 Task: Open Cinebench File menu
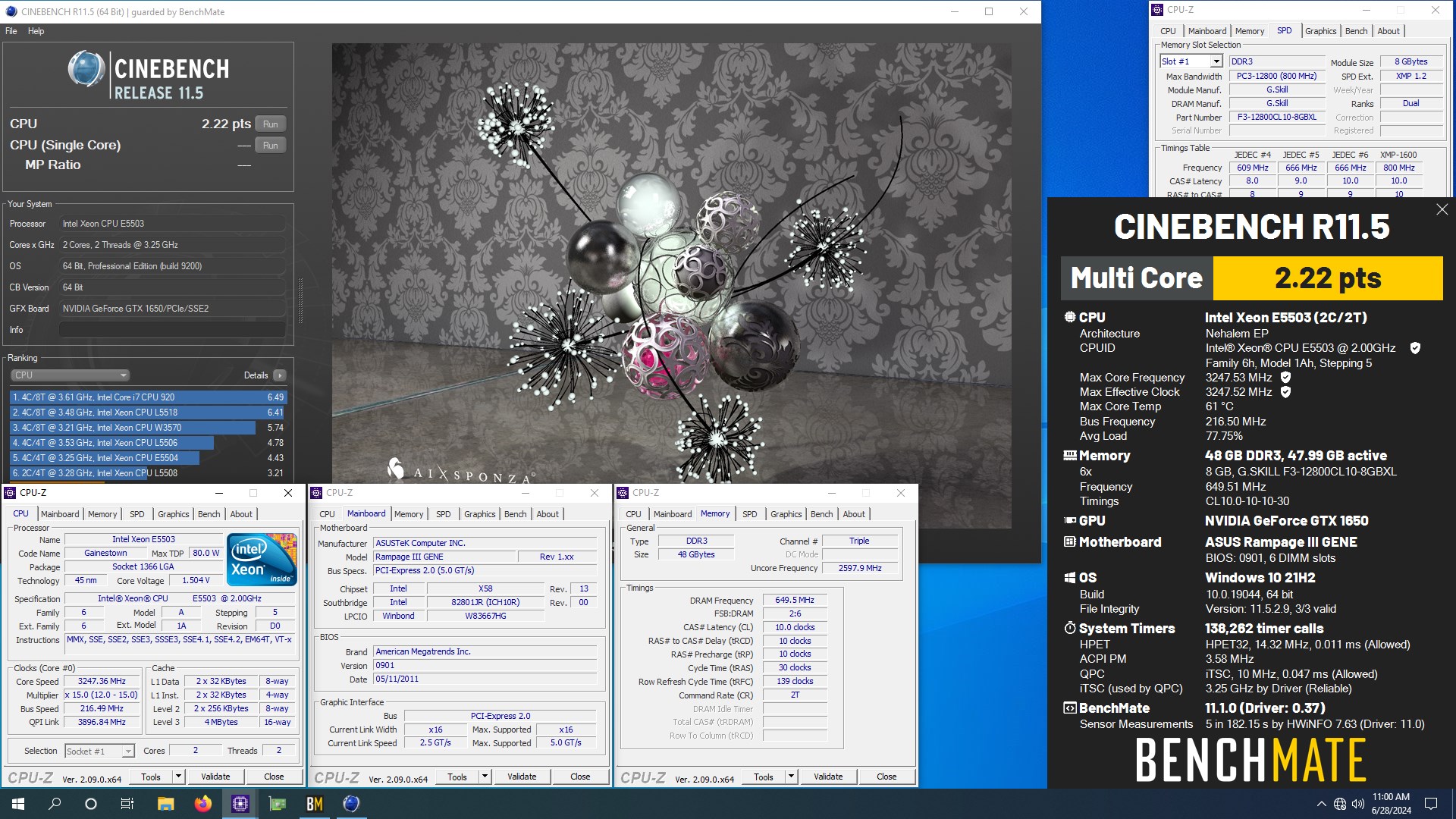point(11,31)
